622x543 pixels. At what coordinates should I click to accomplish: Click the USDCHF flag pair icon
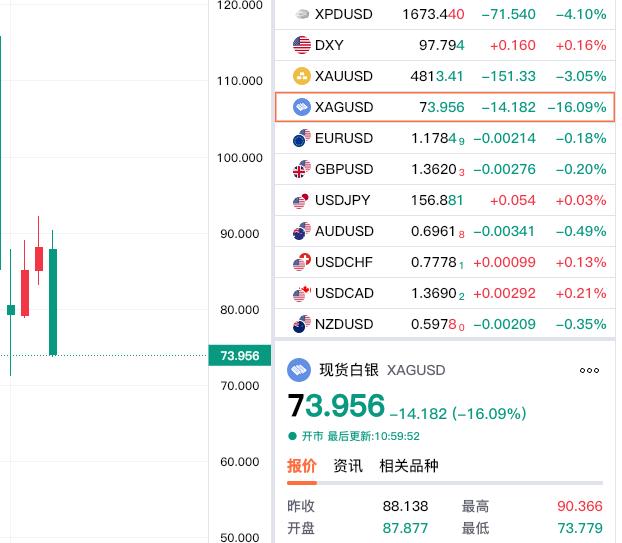click(302, 262)
